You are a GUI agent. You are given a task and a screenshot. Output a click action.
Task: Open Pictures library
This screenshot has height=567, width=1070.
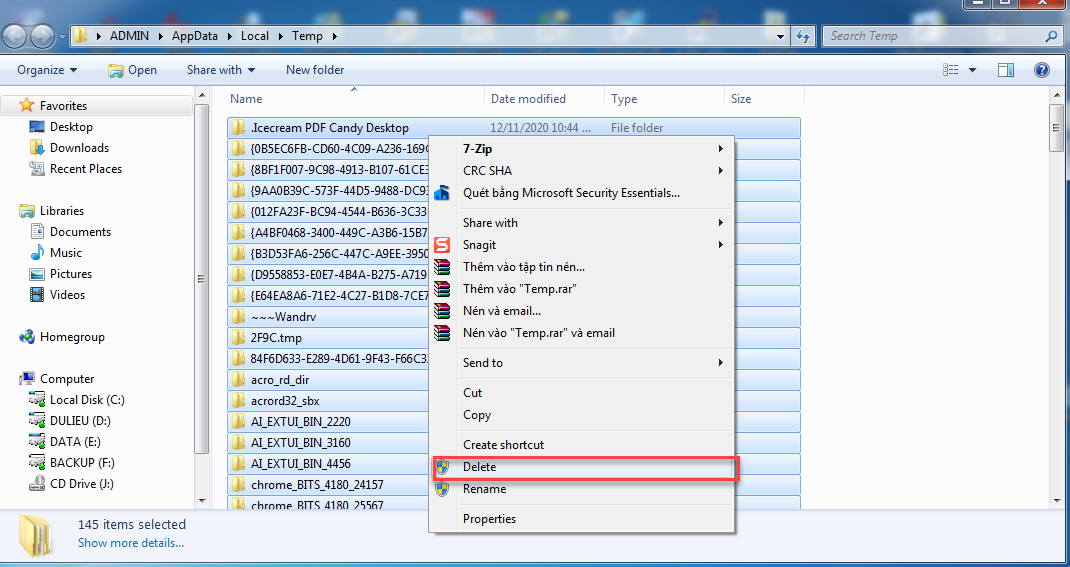[x=70, y=274]
